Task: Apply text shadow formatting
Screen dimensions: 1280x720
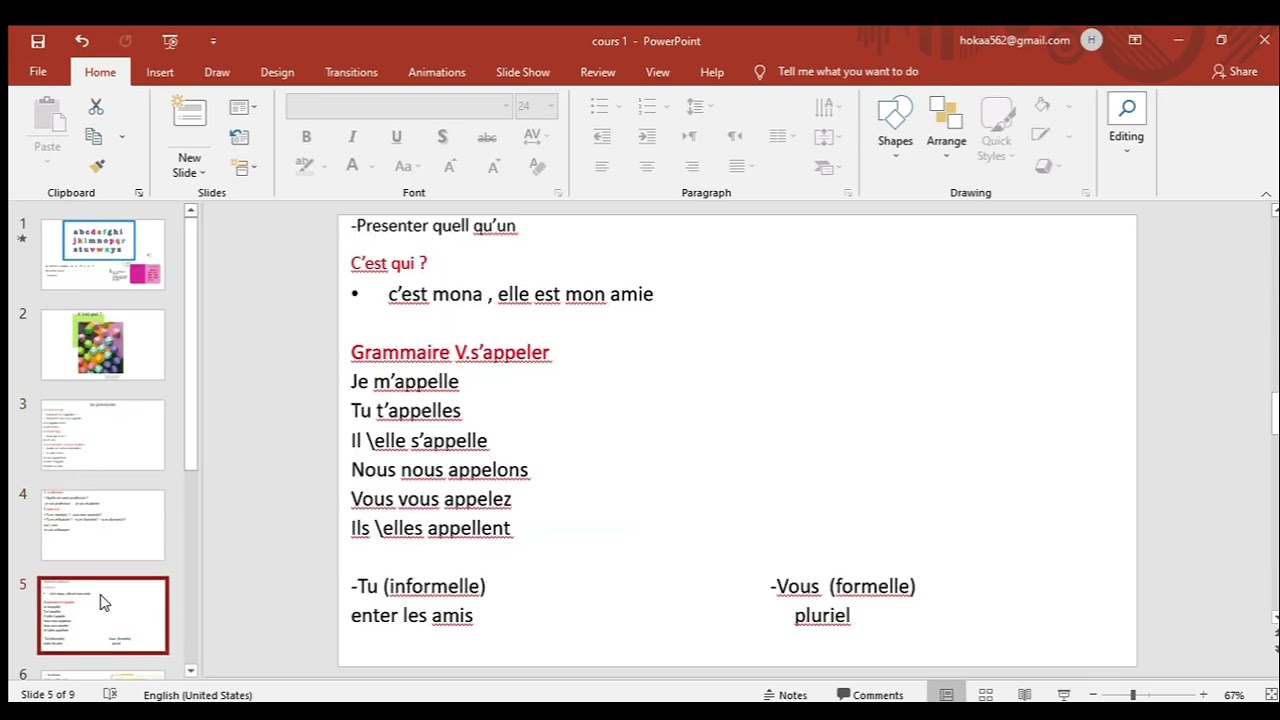Action: (442, 137)
